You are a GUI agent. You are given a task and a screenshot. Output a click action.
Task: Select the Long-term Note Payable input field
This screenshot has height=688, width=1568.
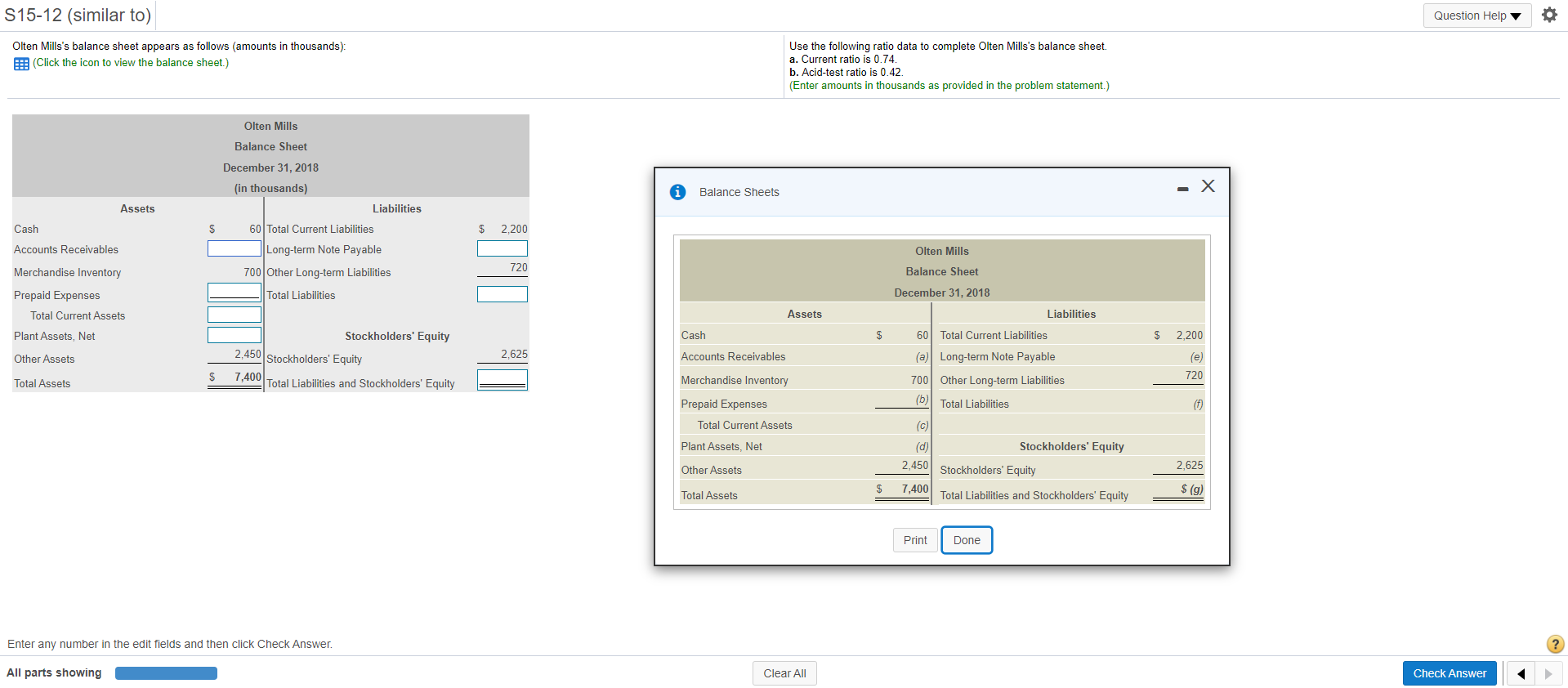(x=503, y=248)
